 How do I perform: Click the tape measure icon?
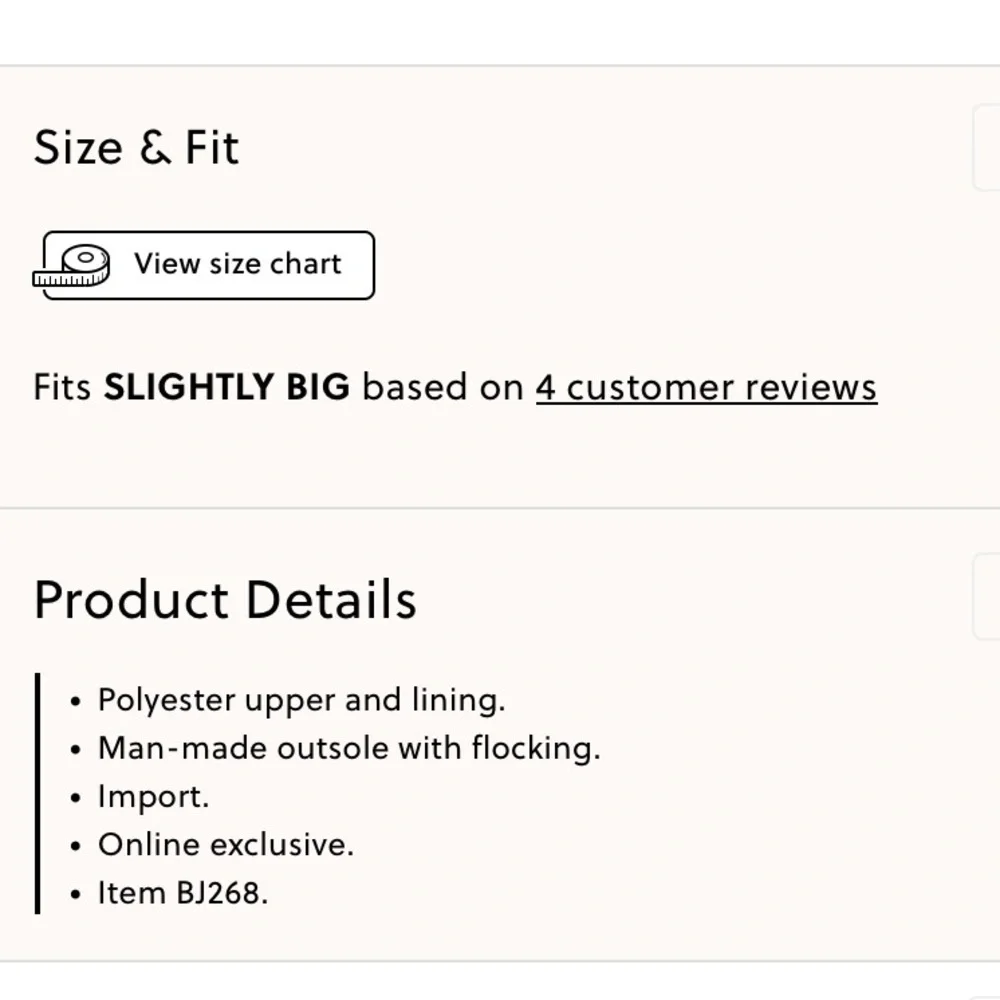[x=71, y=265]
